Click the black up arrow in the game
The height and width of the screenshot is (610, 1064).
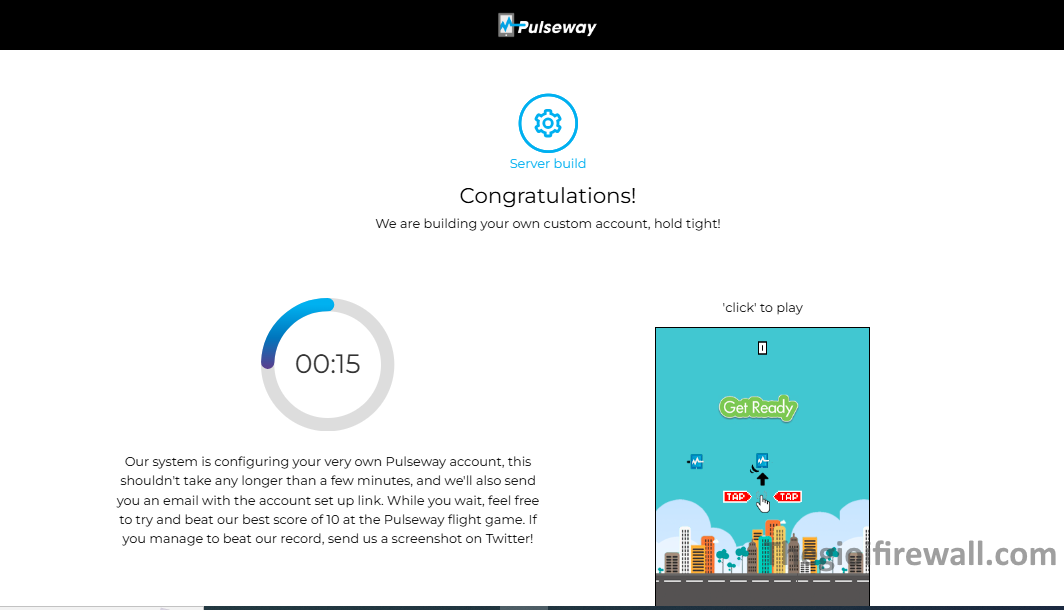pyautogui.click(x=762, y=479)
